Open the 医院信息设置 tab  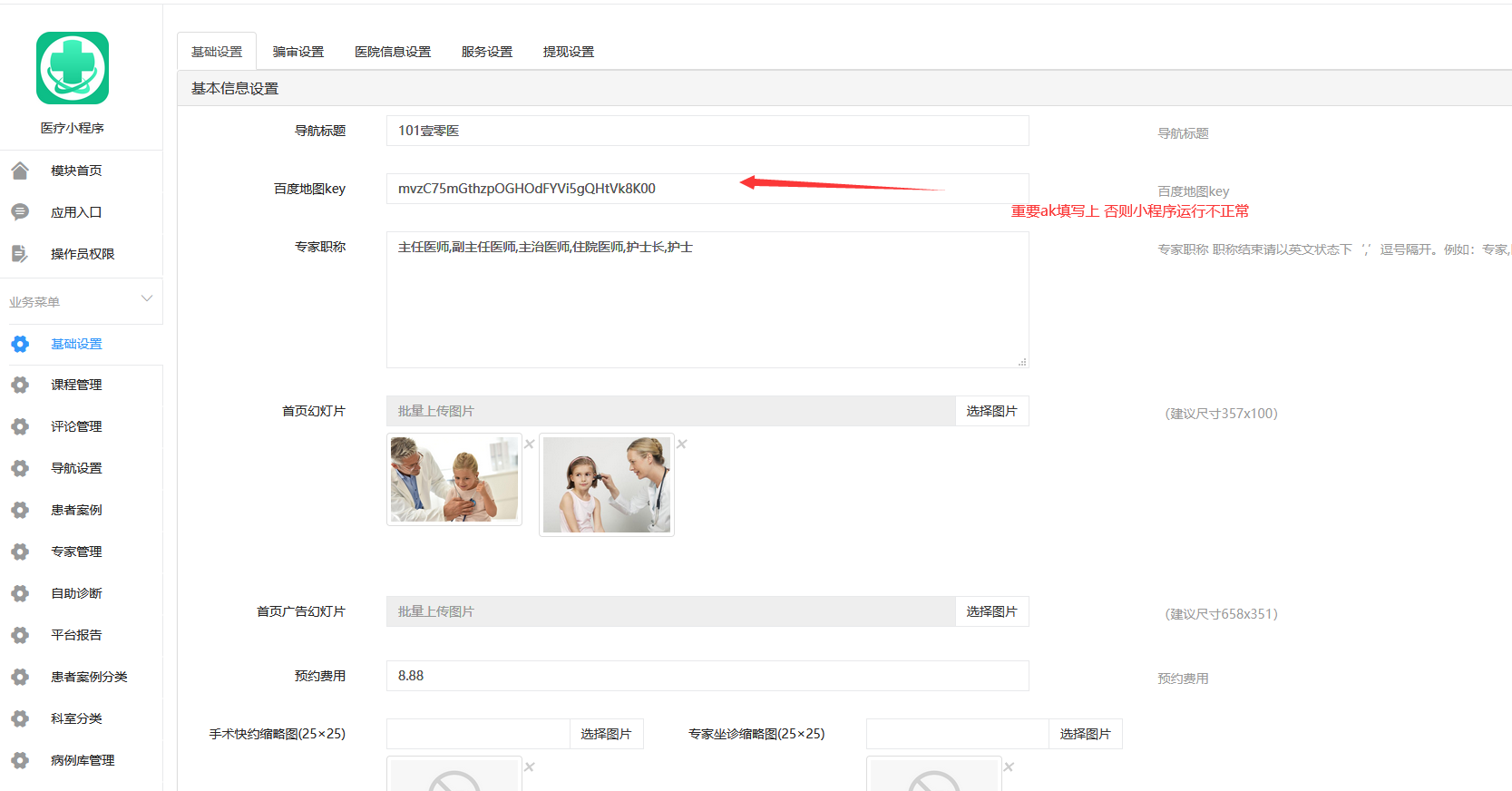coord(393,52)
